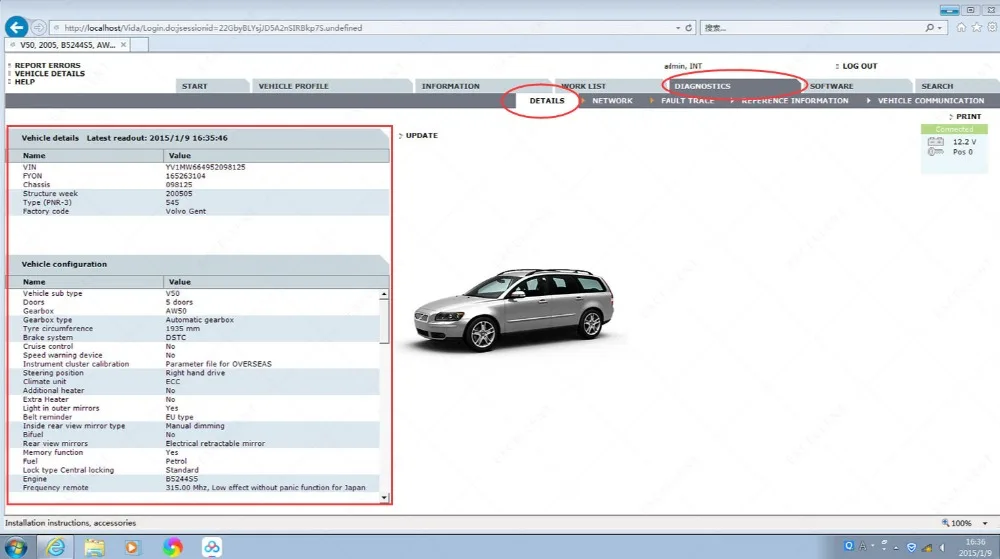Click the VEHICLE DETAILS link
1000x559 pixels.
tap(50, 73)
